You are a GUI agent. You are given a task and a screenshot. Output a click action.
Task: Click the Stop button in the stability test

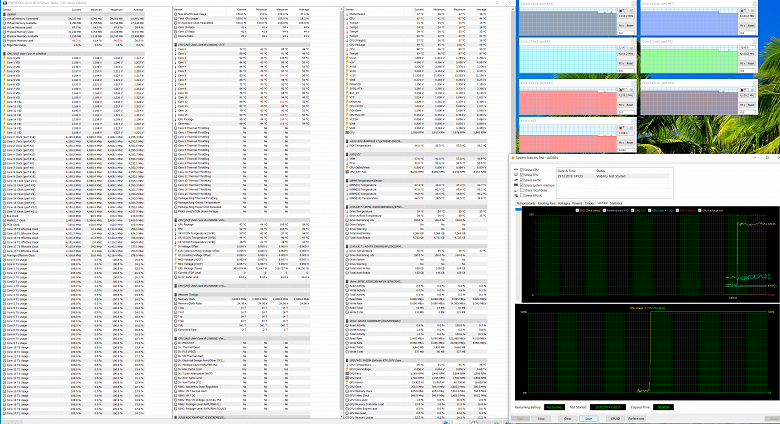pos(541,419)
